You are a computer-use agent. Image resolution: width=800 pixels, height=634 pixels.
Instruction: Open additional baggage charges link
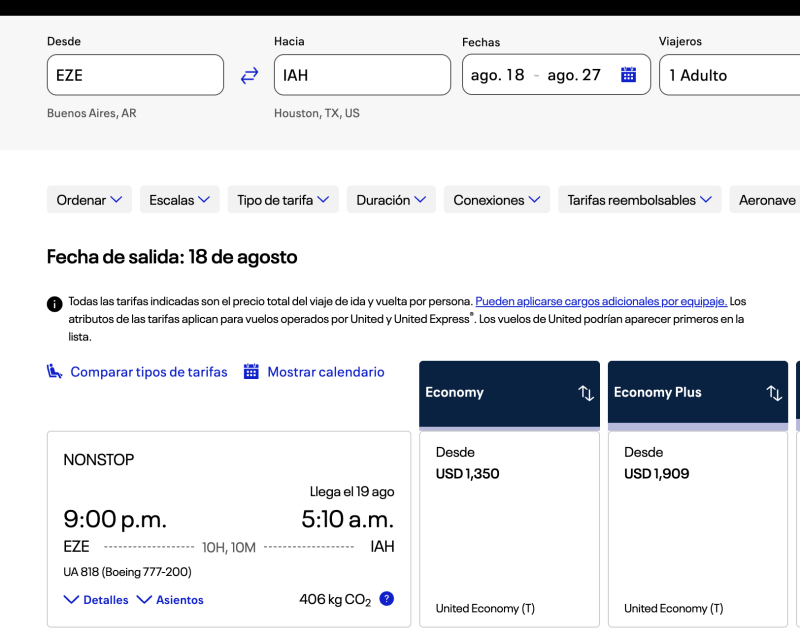tap(601, 301)
